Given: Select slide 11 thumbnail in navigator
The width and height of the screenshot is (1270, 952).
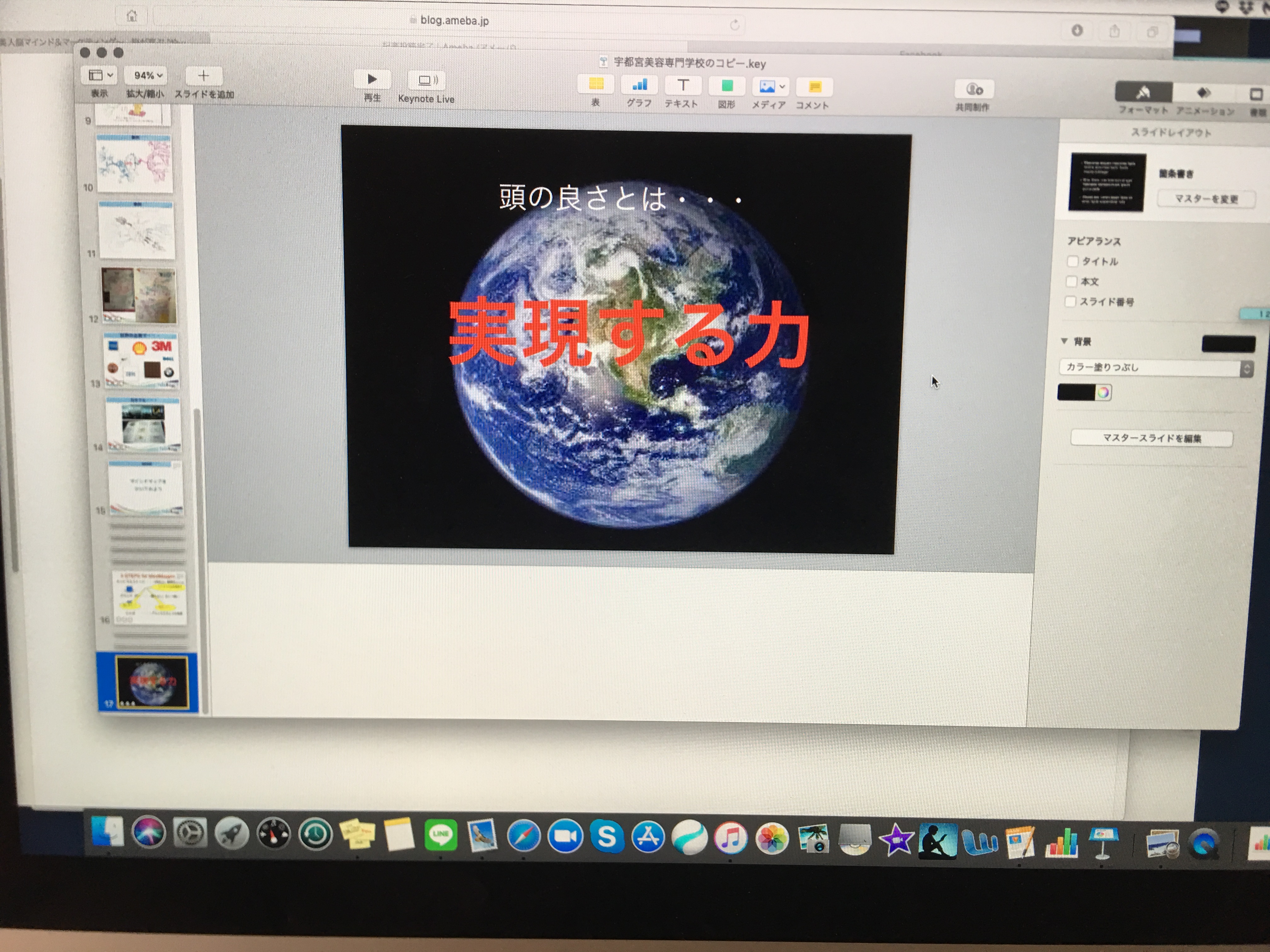Looking at the screenshot, I should 137,229.
